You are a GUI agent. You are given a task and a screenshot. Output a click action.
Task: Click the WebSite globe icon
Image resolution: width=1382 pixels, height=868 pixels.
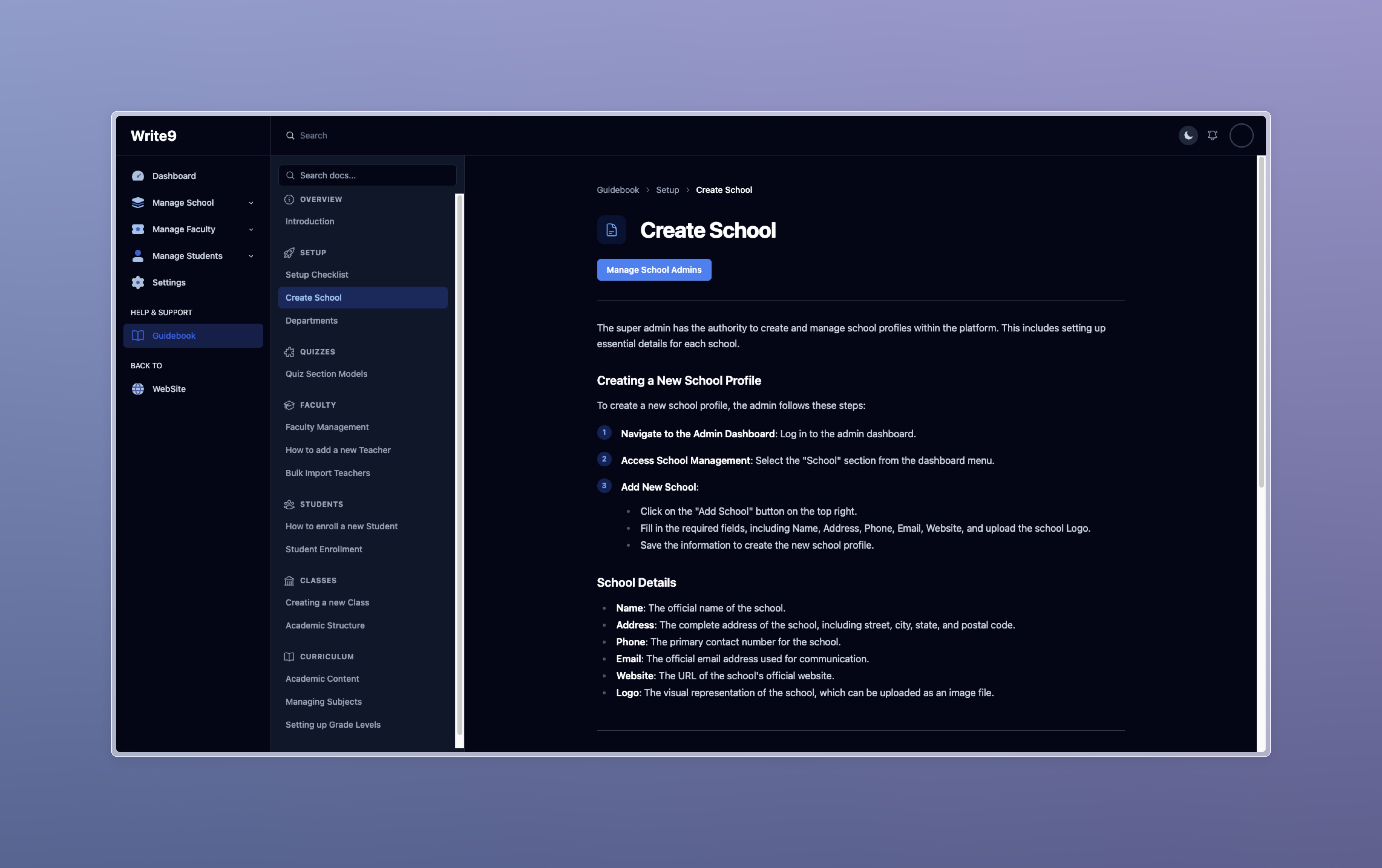point(138,389)
